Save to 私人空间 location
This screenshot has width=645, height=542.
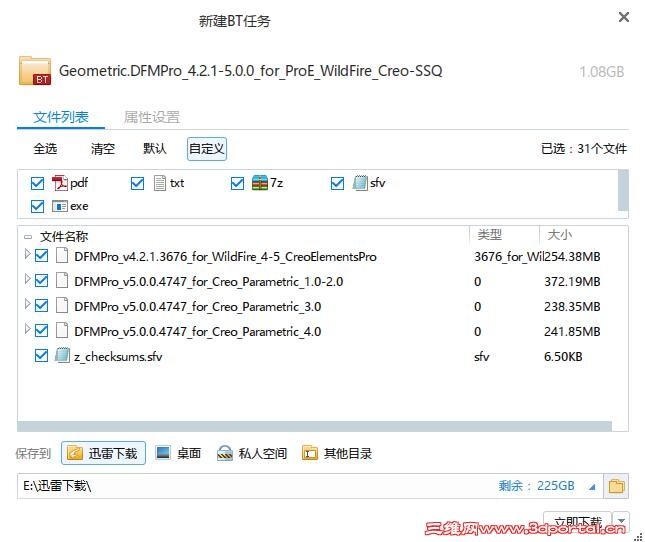pos(252,453)
